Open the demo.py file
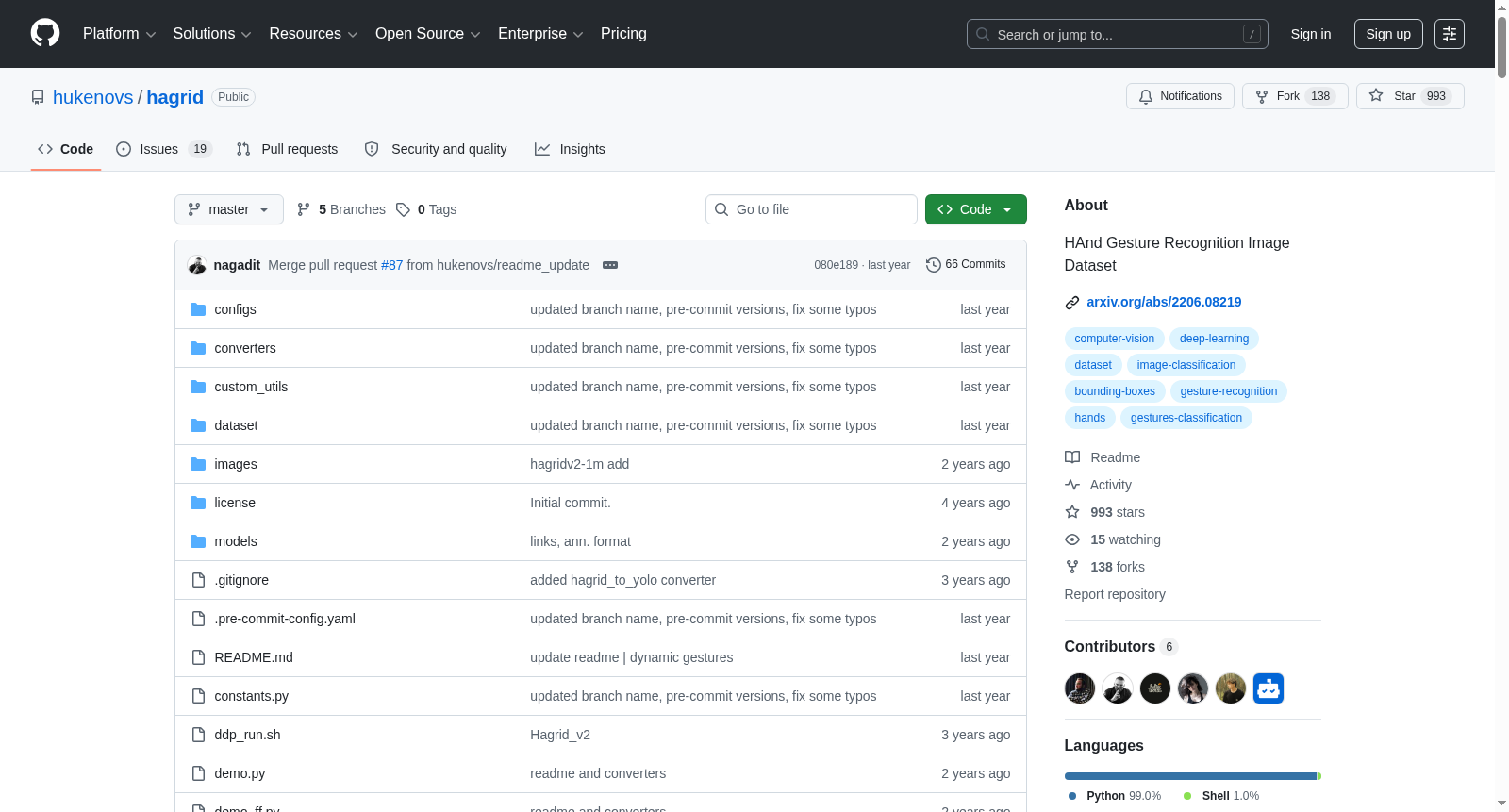Image resolution: width=1509 pixels, height=812 pixels. 240,773
